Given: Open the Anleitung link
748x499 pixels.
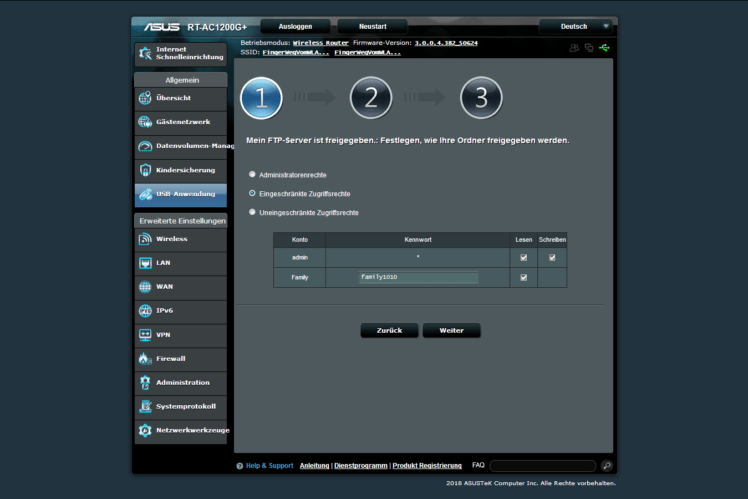Looking at the screenshot, I should [x=314, y=466].
